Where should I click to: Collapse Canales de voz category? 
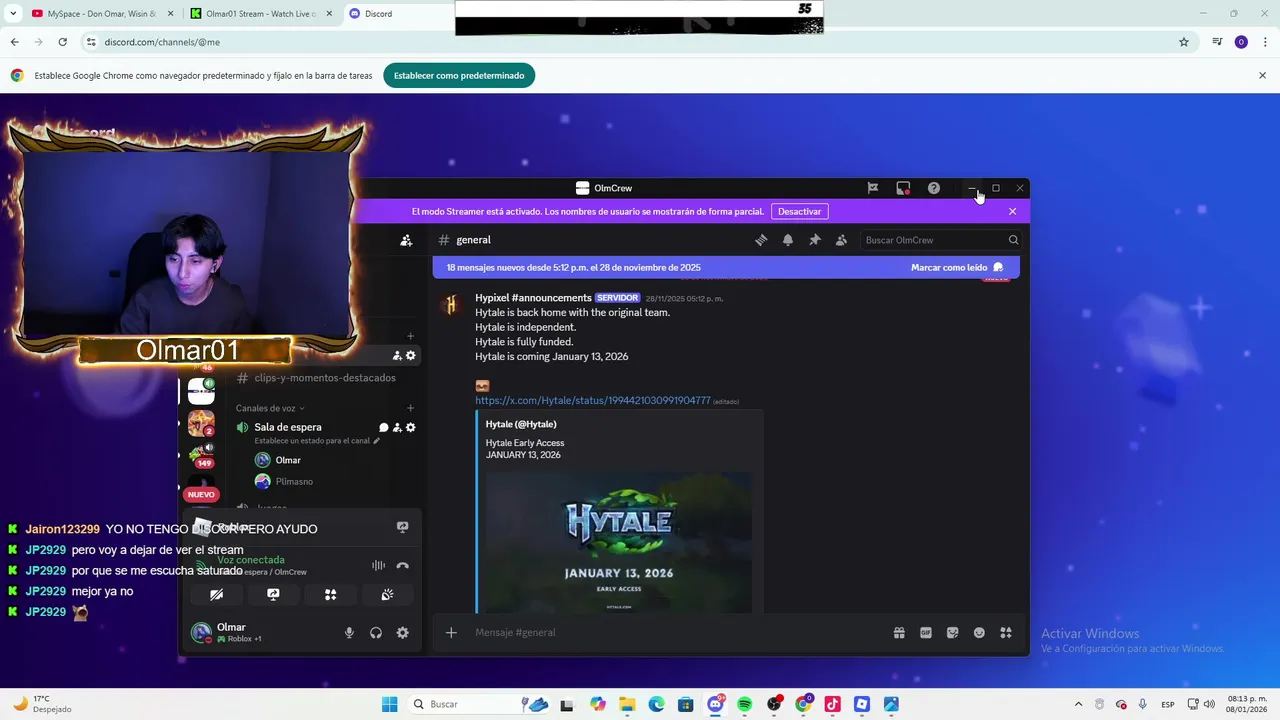point(270,408)
